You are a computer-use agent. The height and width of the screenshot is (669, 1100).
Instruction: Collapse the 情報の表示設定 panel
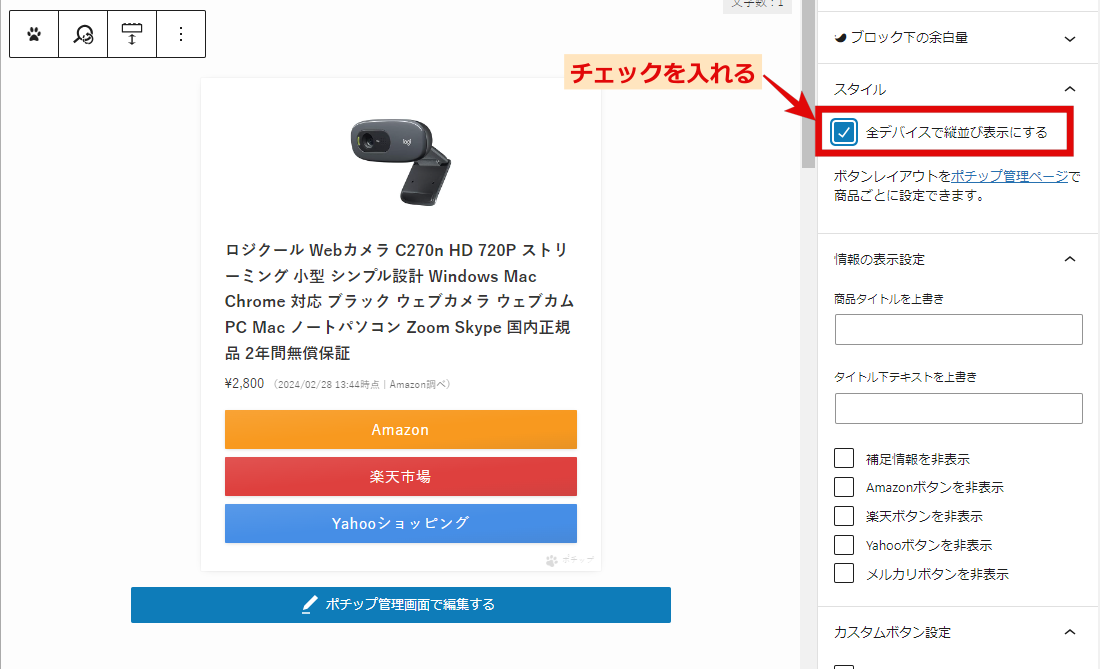point(958,259)
